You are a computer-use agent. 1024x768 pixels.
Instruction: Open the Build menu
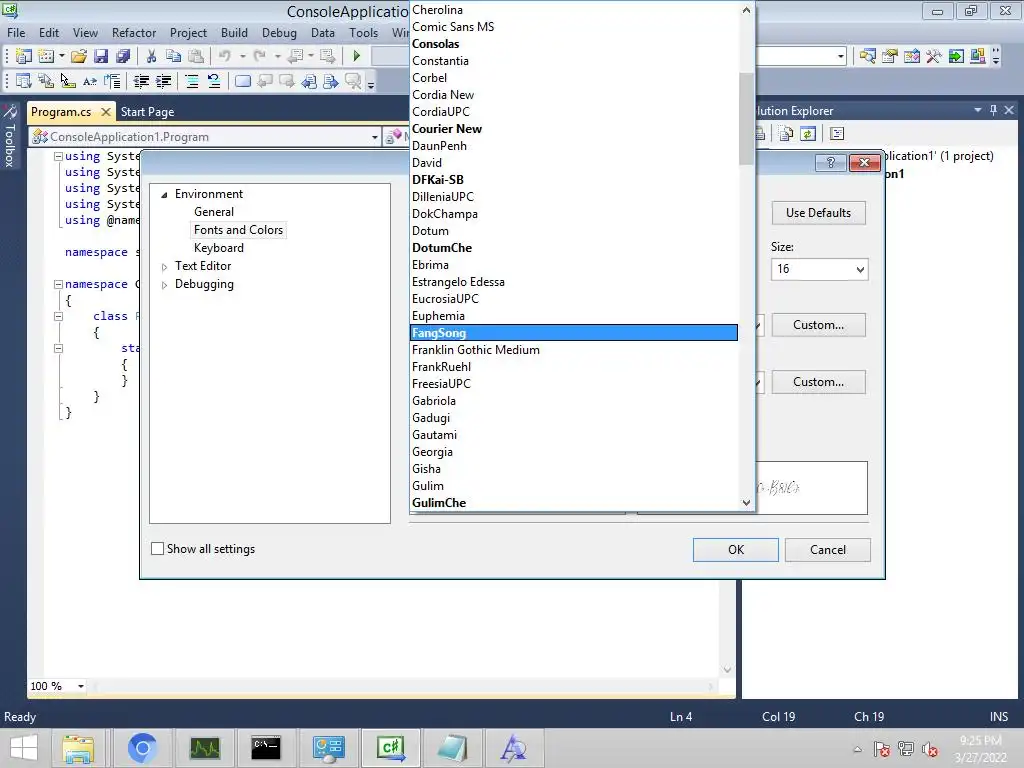[x=234, y=33]
